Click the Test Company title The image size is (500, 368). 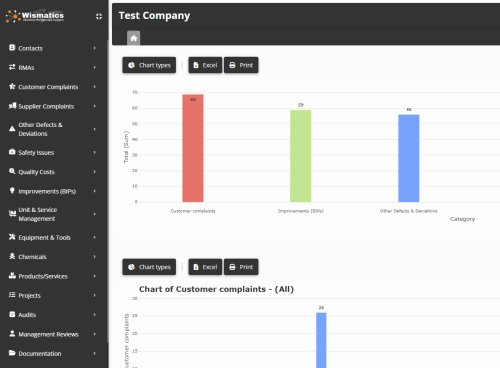click(154, 16)
